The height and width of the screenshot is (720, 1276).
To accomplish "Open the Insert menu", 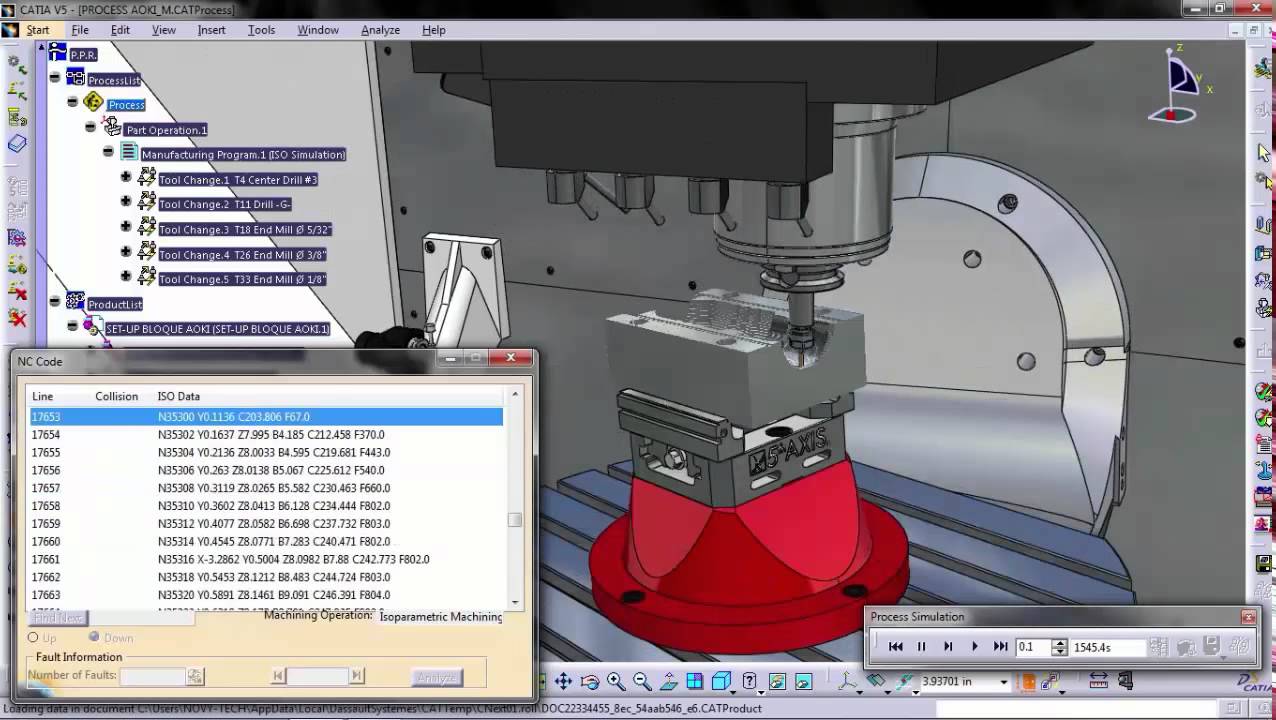I will pos(211,30).
